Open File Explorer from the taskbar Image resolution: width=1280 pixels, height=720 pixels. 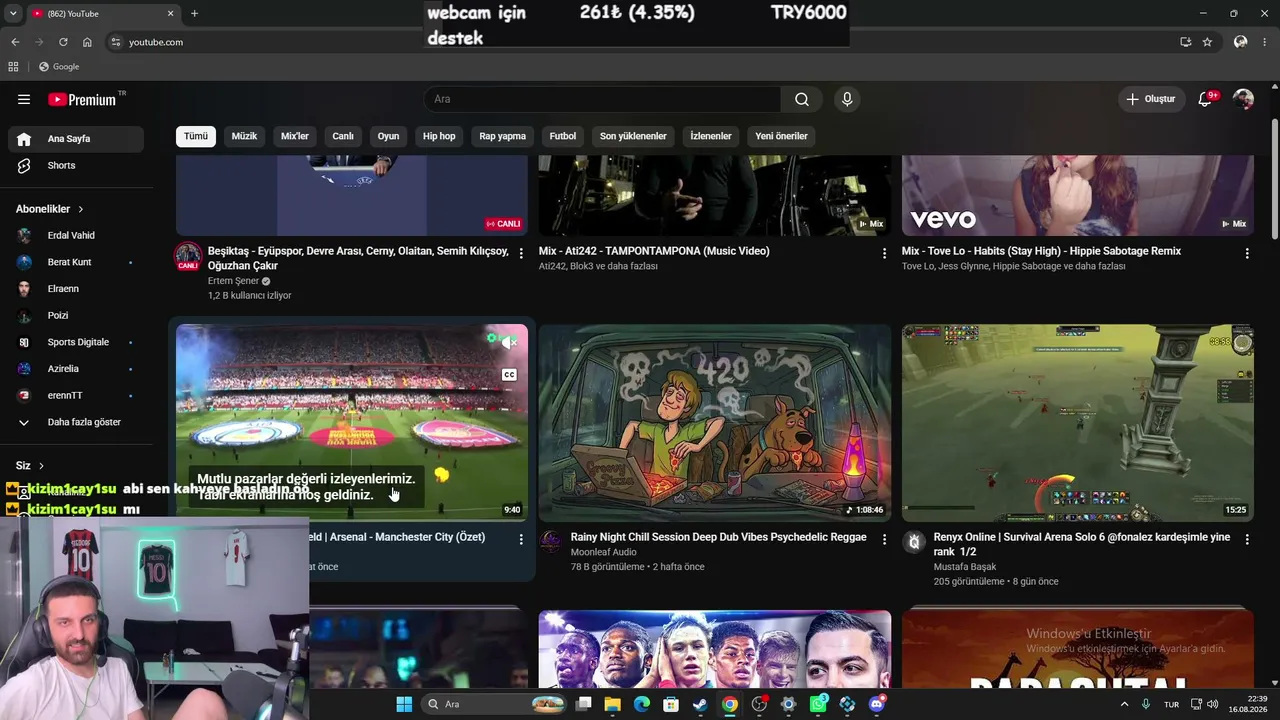pos(612,704)
